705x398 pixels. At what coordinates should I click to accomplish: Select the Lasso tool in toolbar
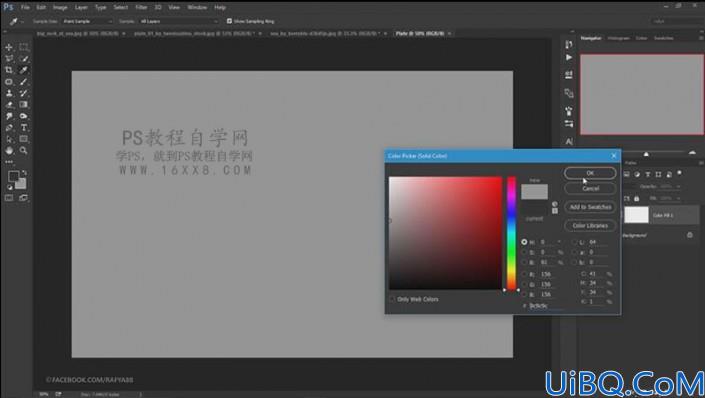(9, 58)
